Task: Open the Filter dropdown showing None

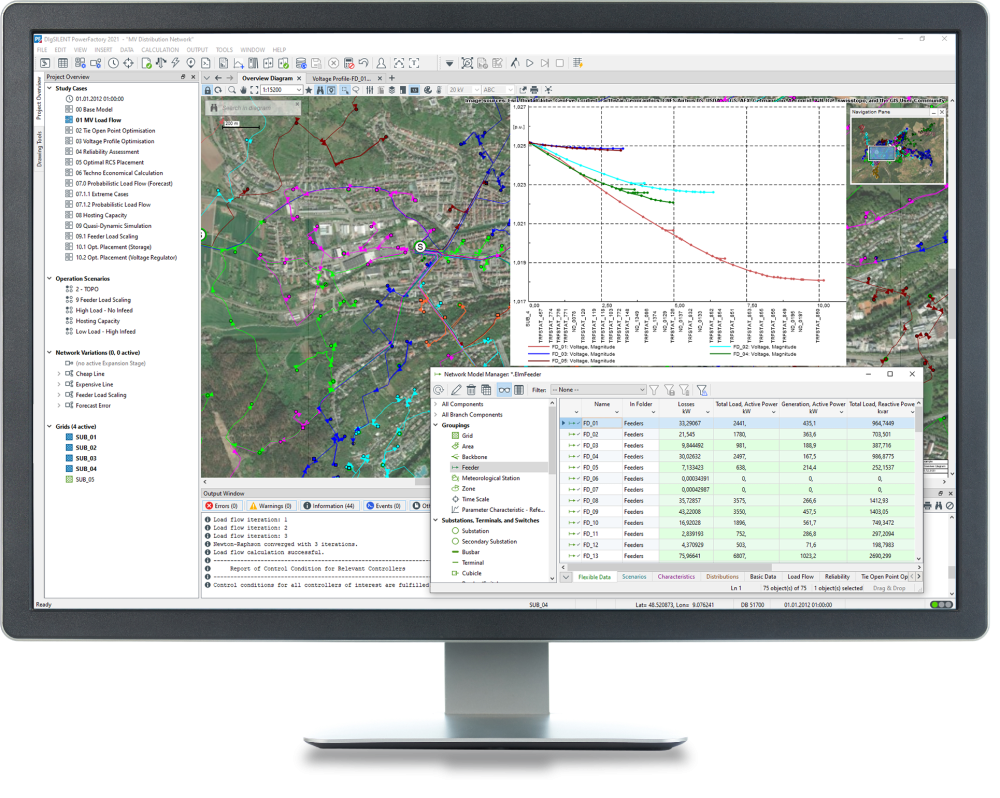Action: (x=599, y=390)
